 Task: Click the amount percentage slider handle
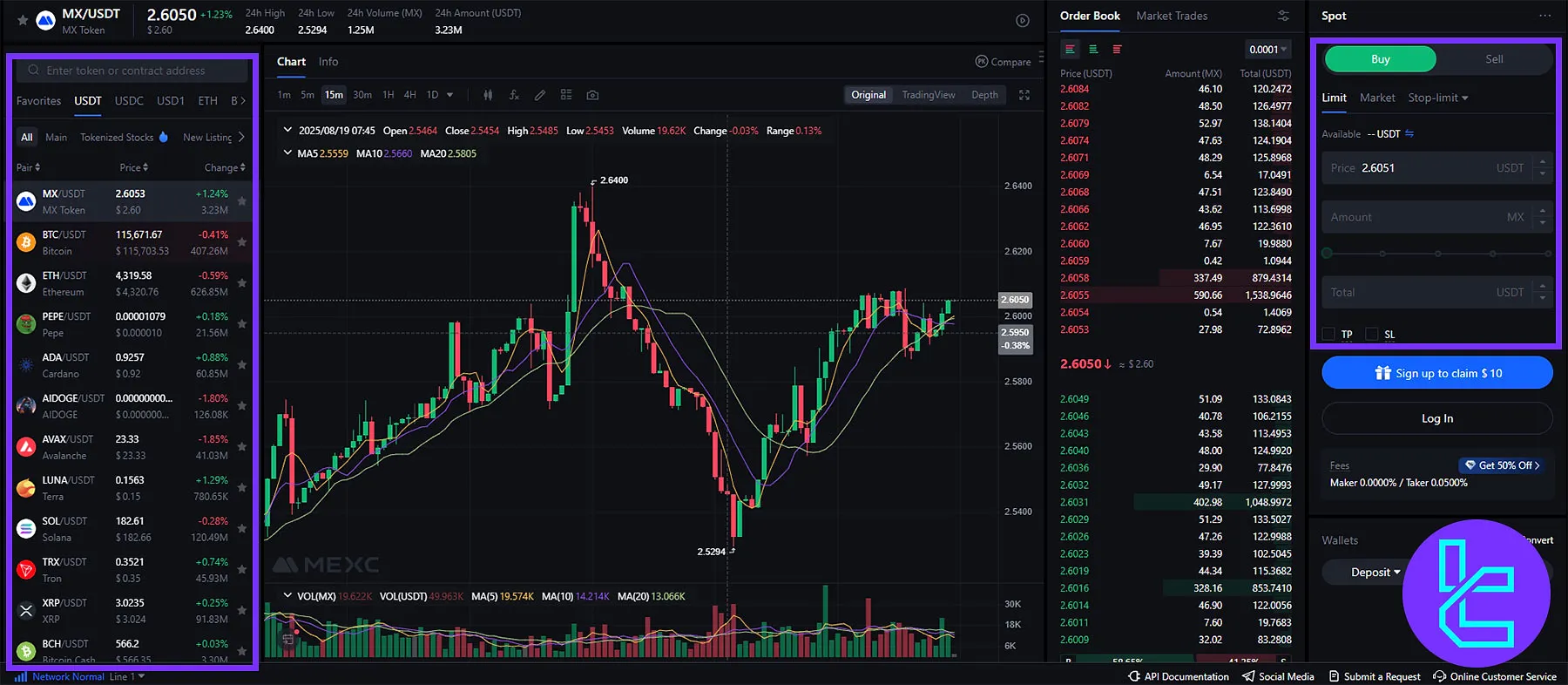point(1327,254)
